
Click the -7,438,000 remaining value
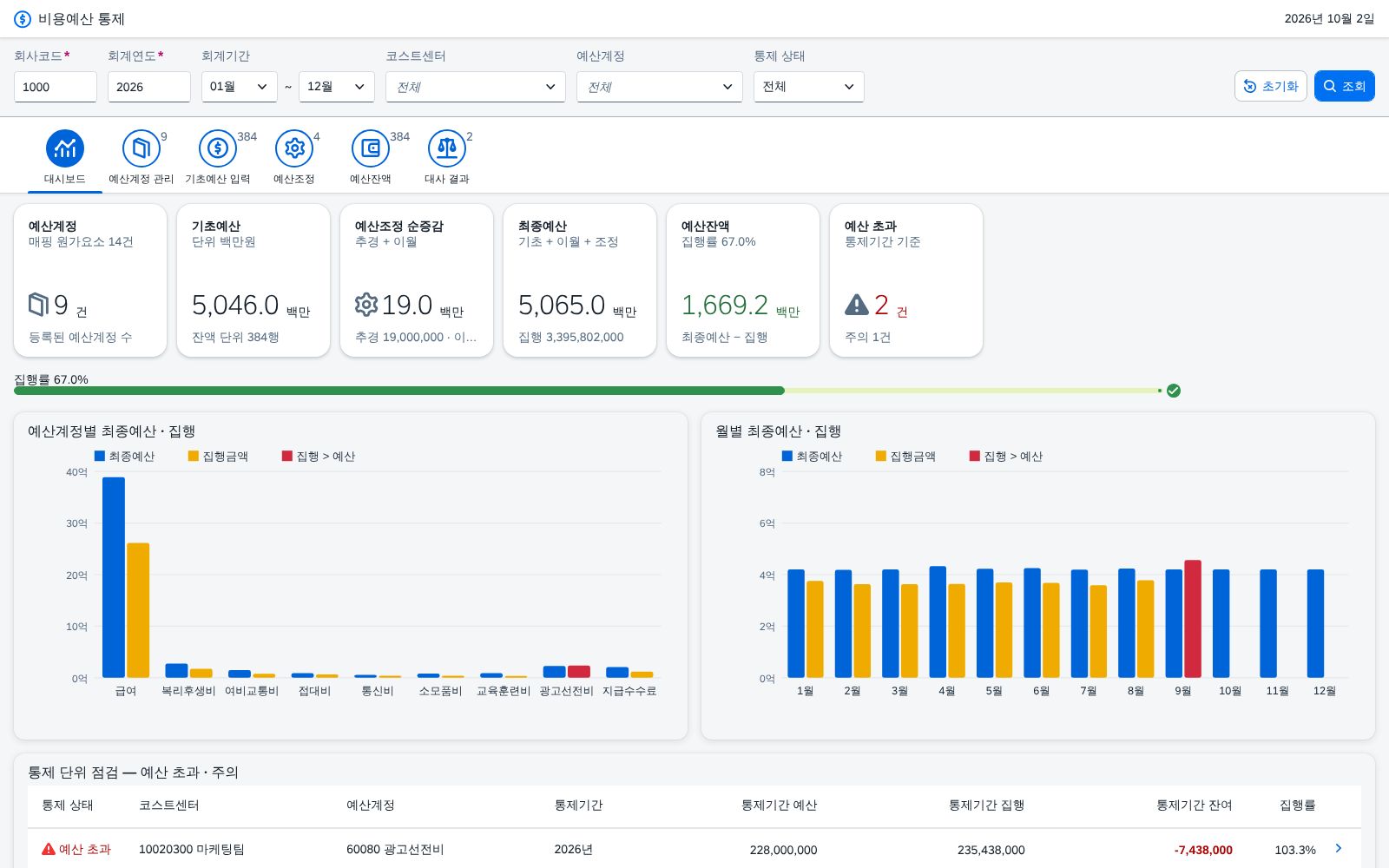click(1203, 850)
